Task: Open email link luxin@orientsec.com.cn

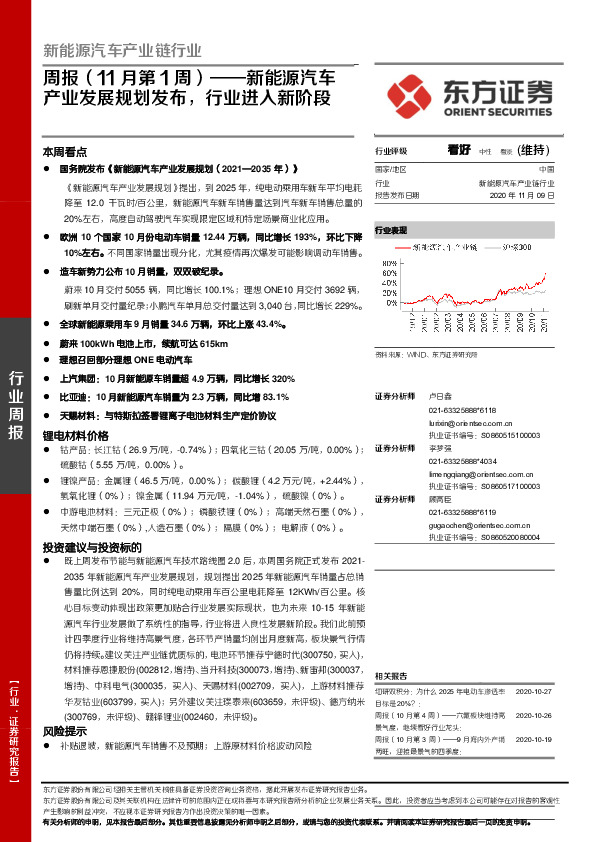Action: point(470,423)
